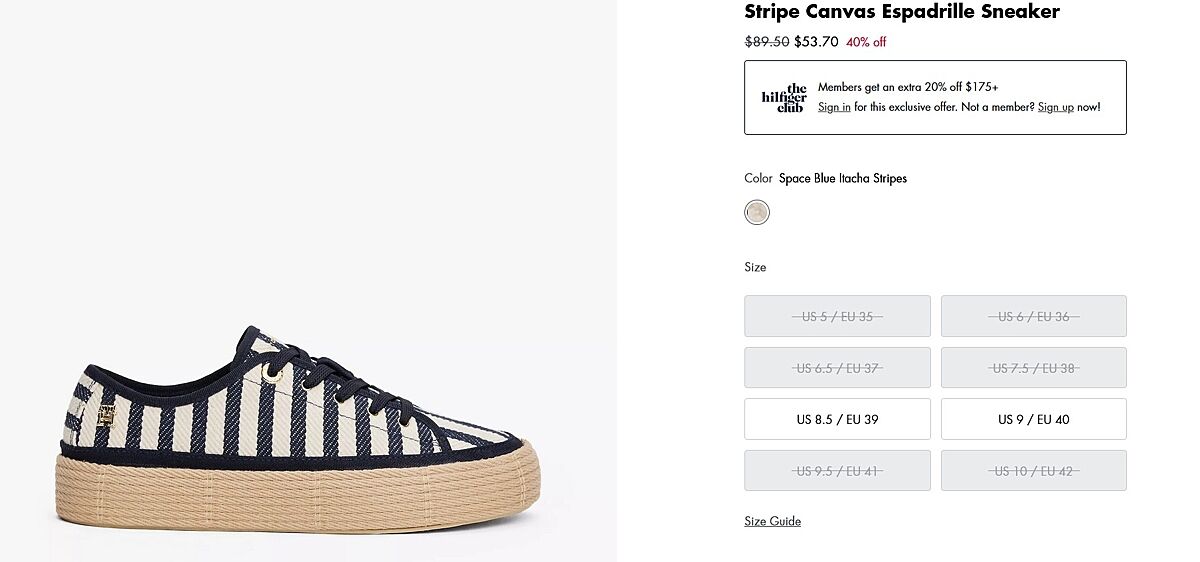Click the Hilfiger Club logo
Viewport: 1200px width, 562px height.
point(783,98)
